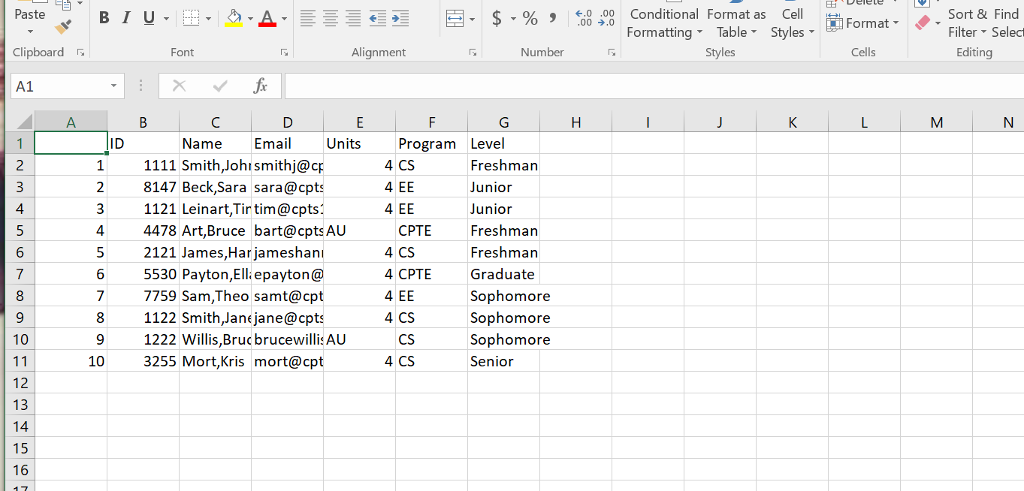Viewport: 1024px width, 491px height.
Task: Expand Borders options arrow
Action: coord(208,19)
